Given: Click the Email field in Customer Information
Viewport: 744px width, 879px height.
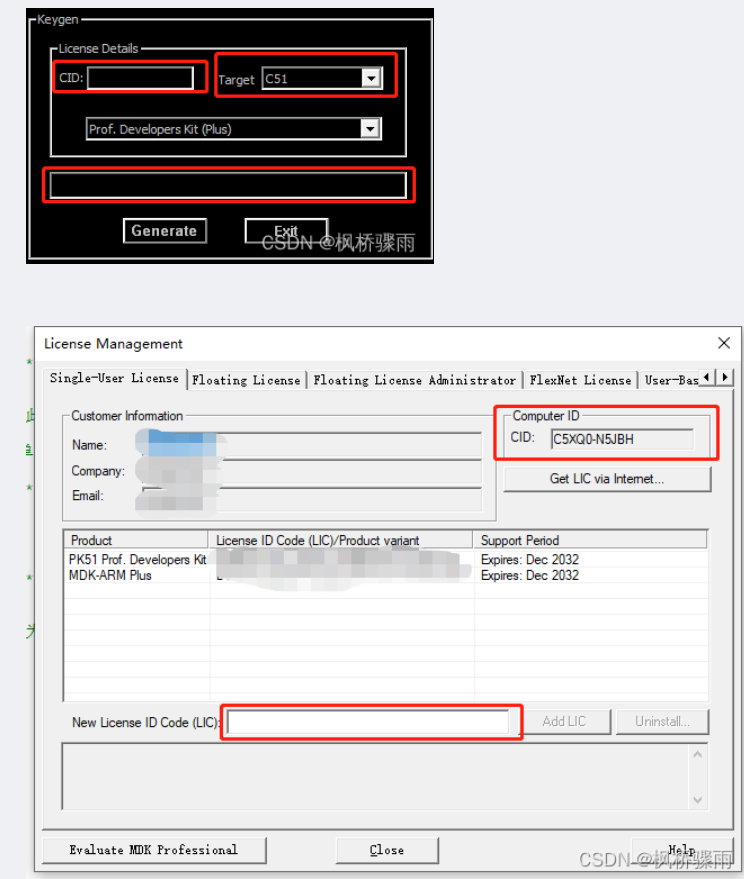Looking at the screenshot, I should tap(313, 498).
